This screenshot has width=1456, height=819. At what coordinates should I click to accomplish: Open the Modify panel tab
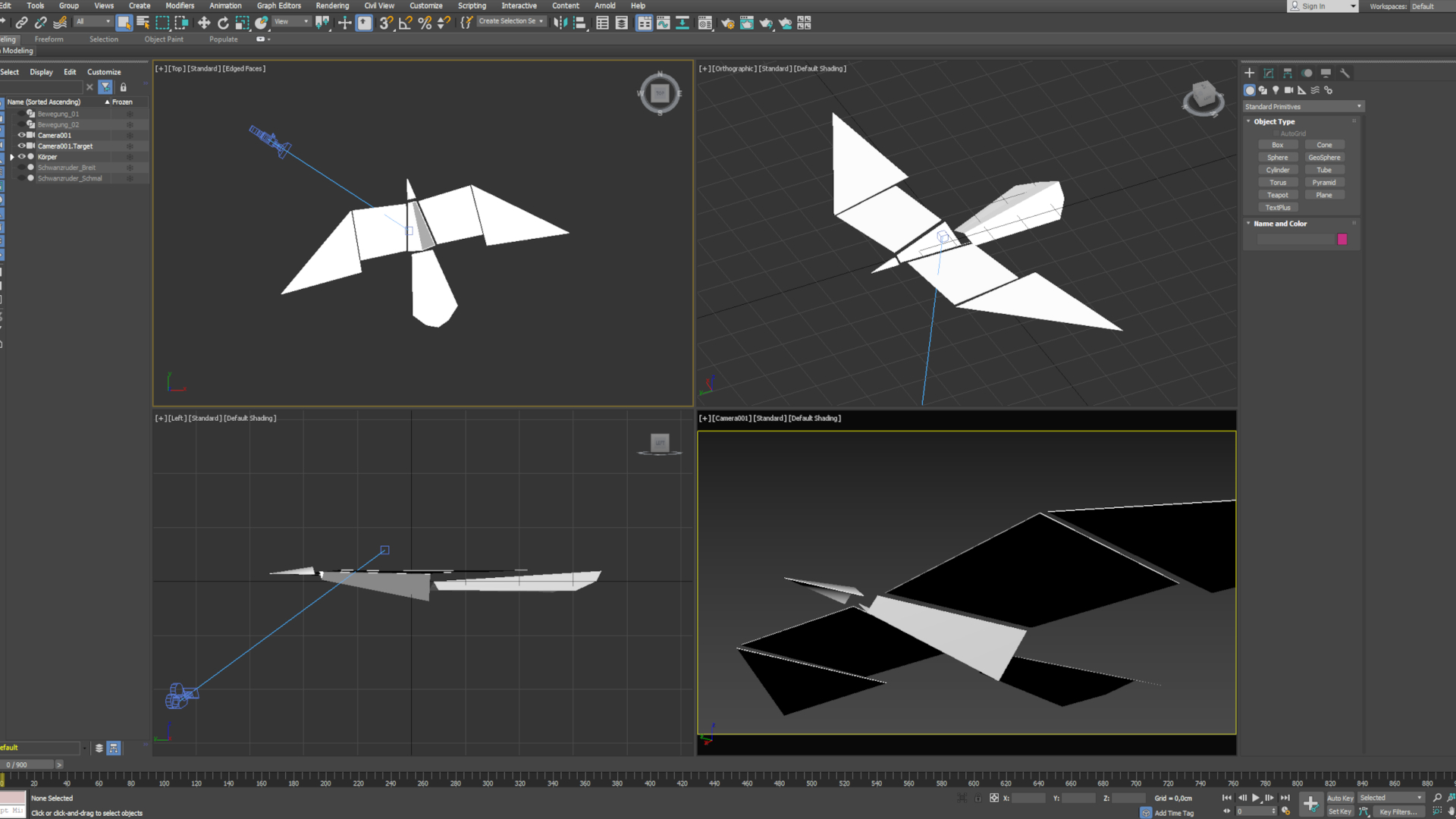tap(1269, 73)
